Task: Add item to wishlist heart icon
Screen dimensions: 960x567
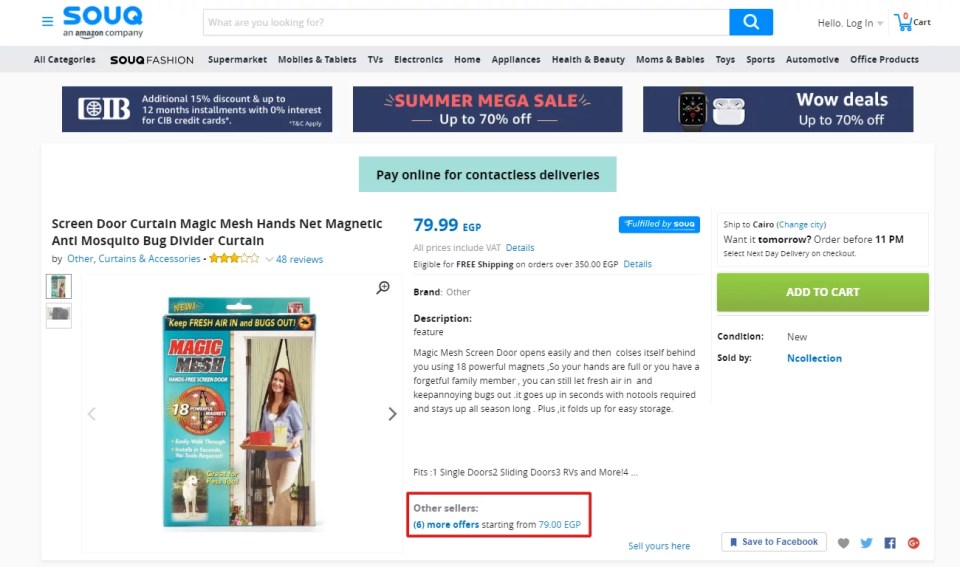Action: (x=843, y=543)
